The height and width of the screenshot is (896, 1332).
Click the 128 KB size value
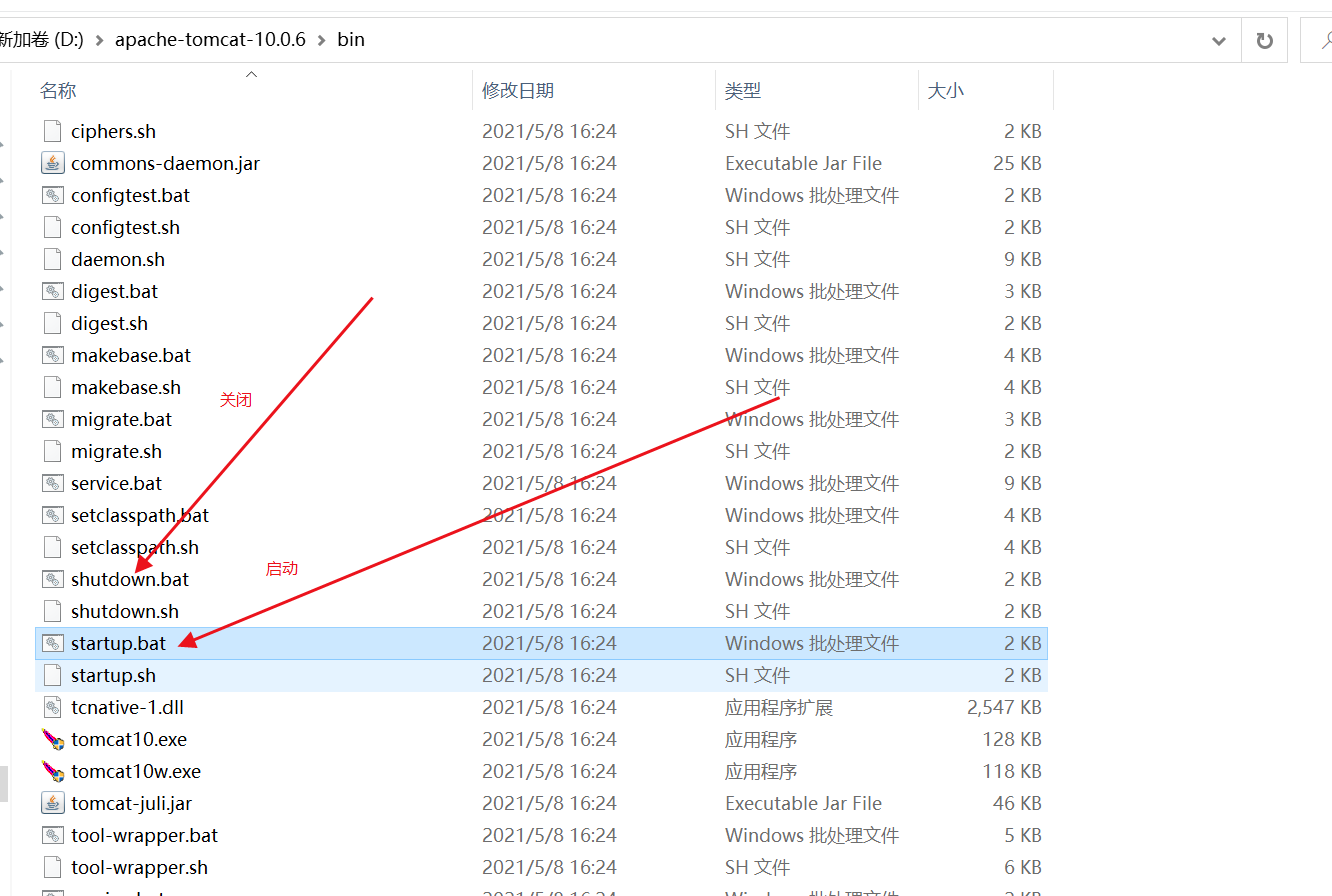click(1012, 739)
